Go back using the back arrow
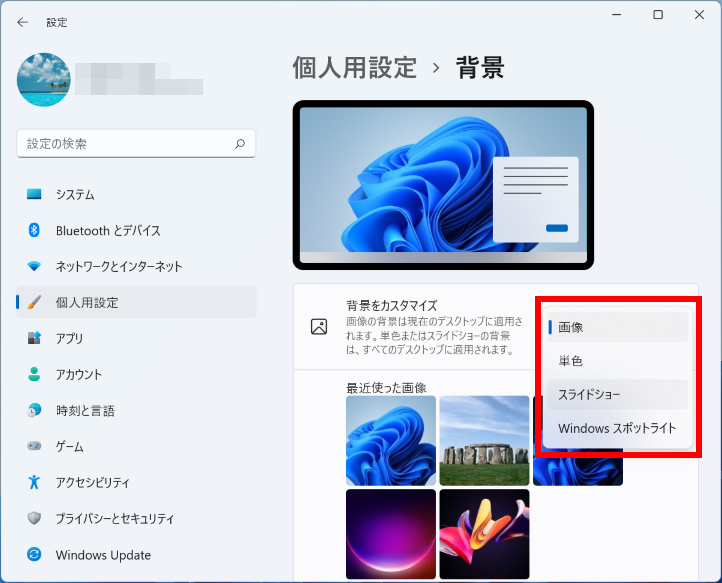Viewport: 722px width, 583px height. 23,22
